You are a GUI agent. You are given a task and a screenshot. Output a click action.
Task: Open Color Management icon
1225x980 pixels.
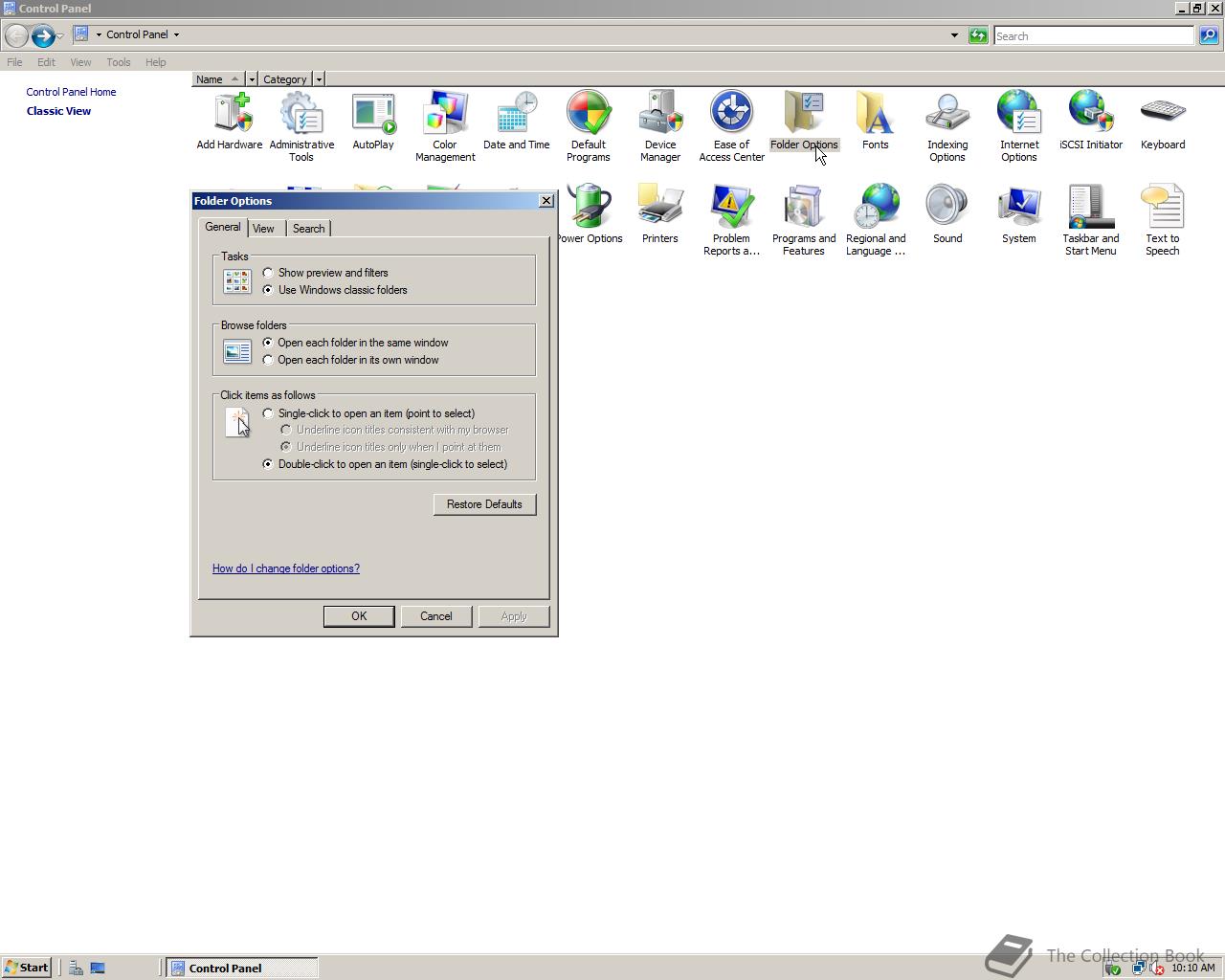click(x=445, y=127)
